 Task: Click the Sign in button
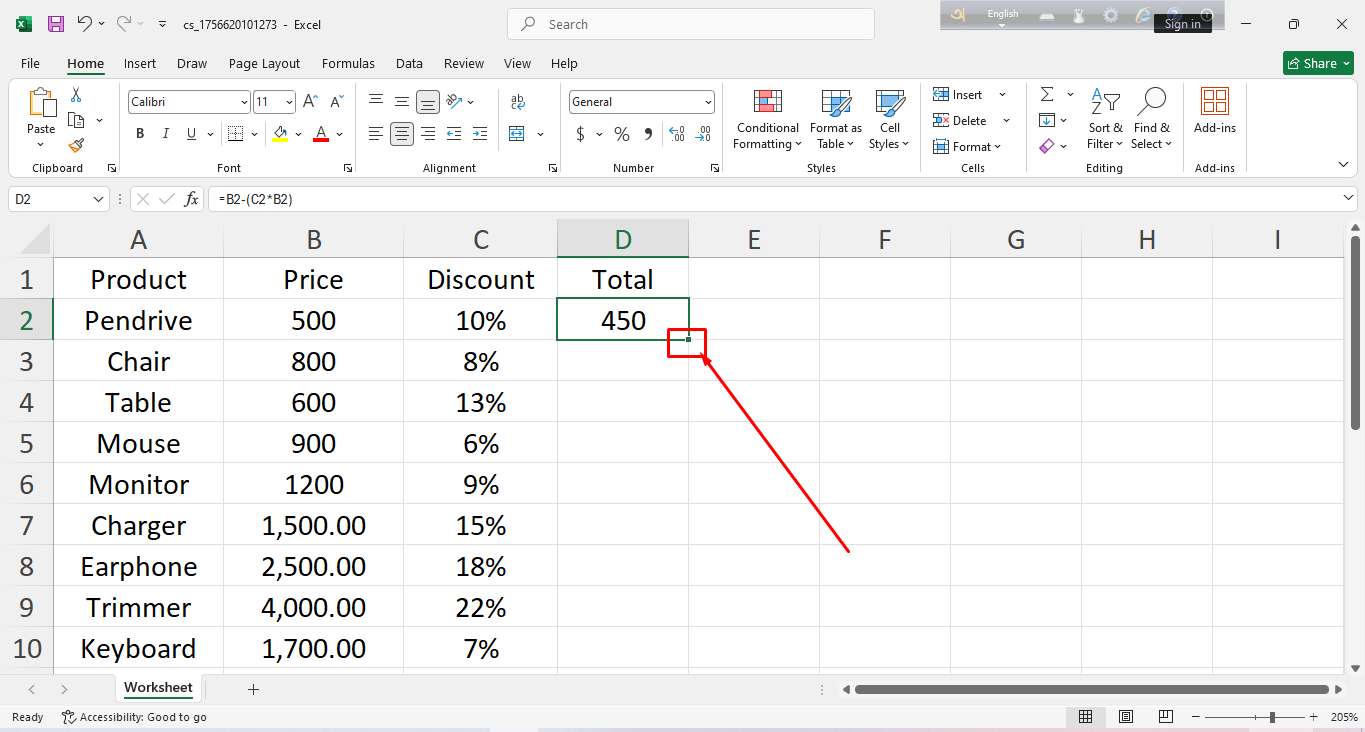(1182, 24)
